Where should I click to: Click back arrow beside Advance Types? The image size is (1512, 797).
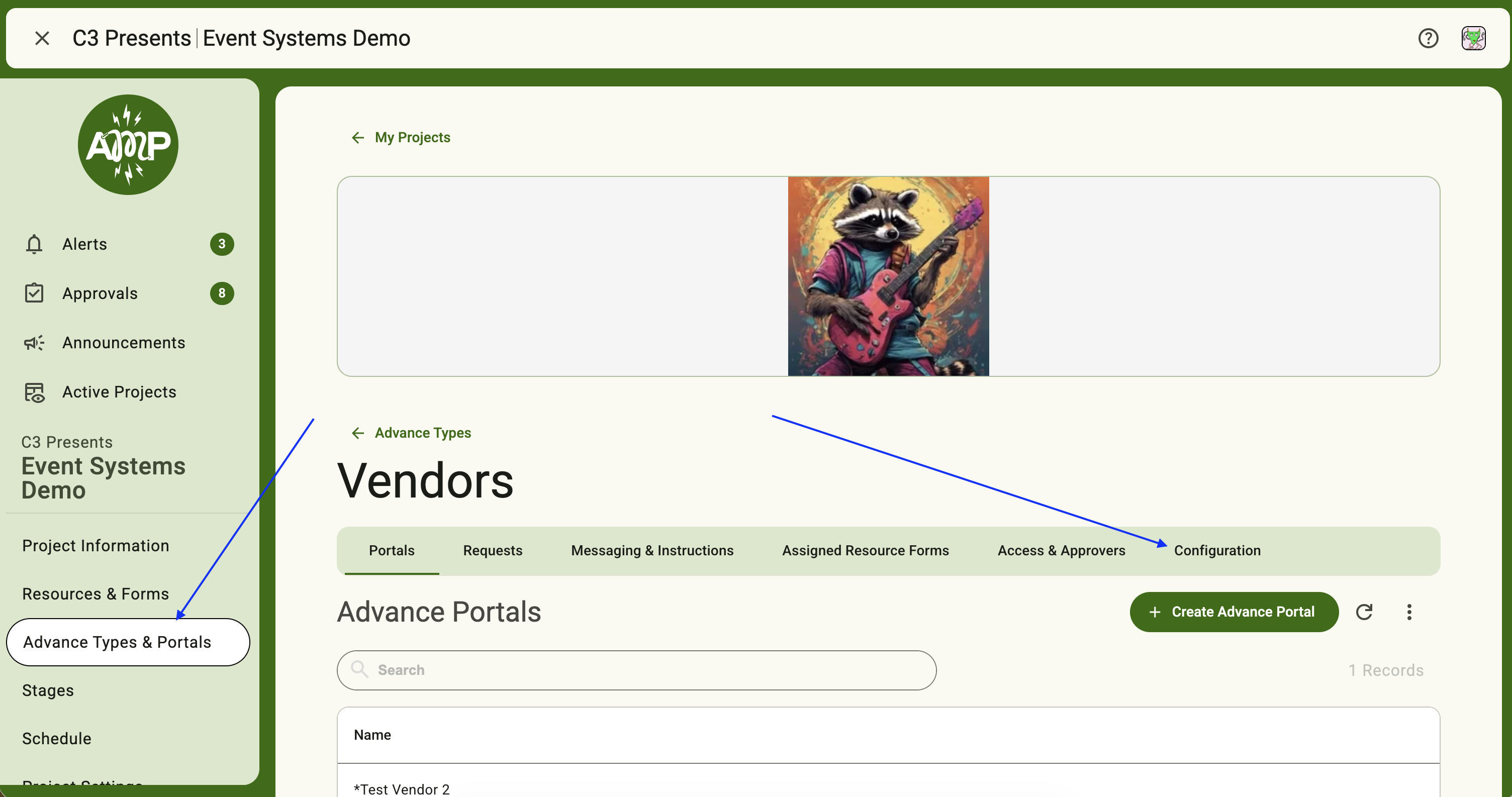pos(357,433)
